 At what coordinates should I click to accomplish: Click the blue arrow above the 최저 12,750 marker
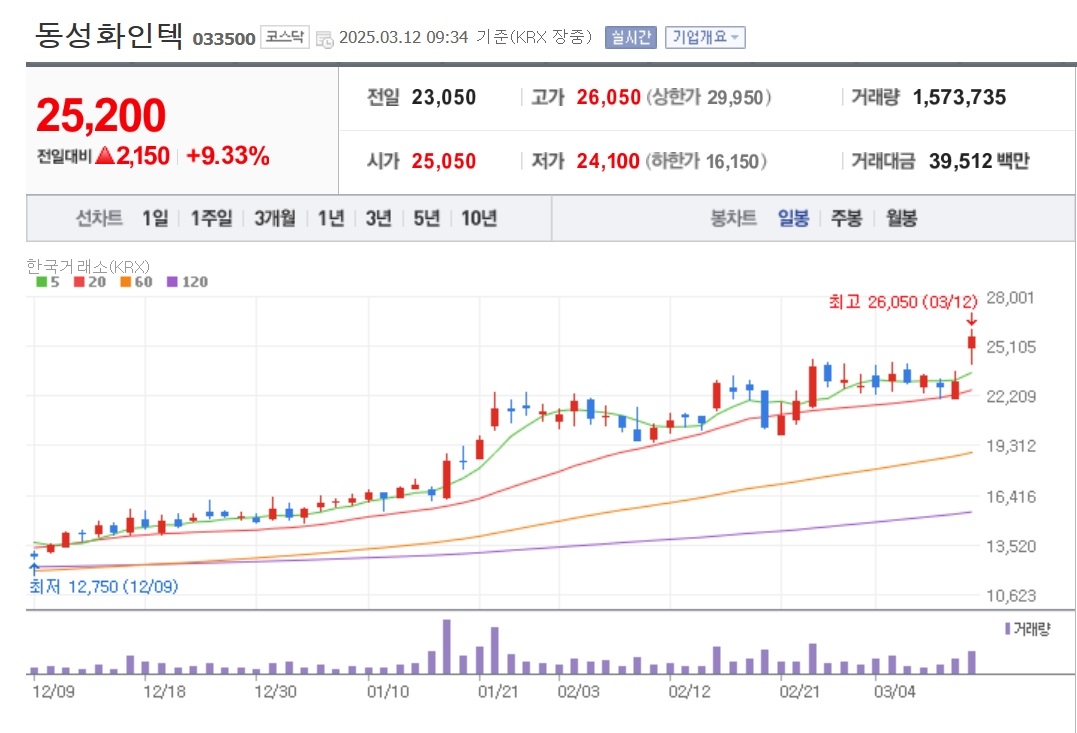(x=34, y=569)
